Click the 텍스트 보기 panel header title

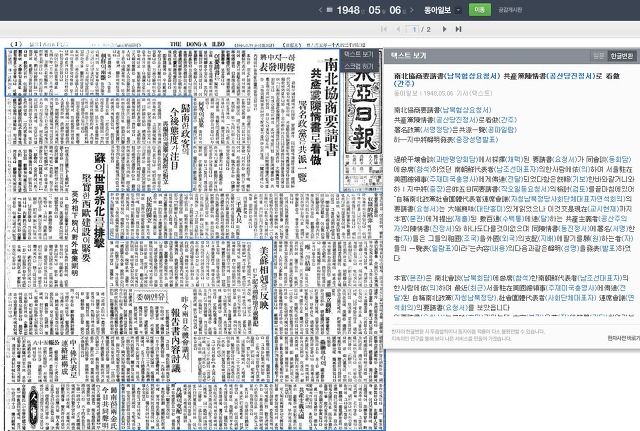[408, 56]
